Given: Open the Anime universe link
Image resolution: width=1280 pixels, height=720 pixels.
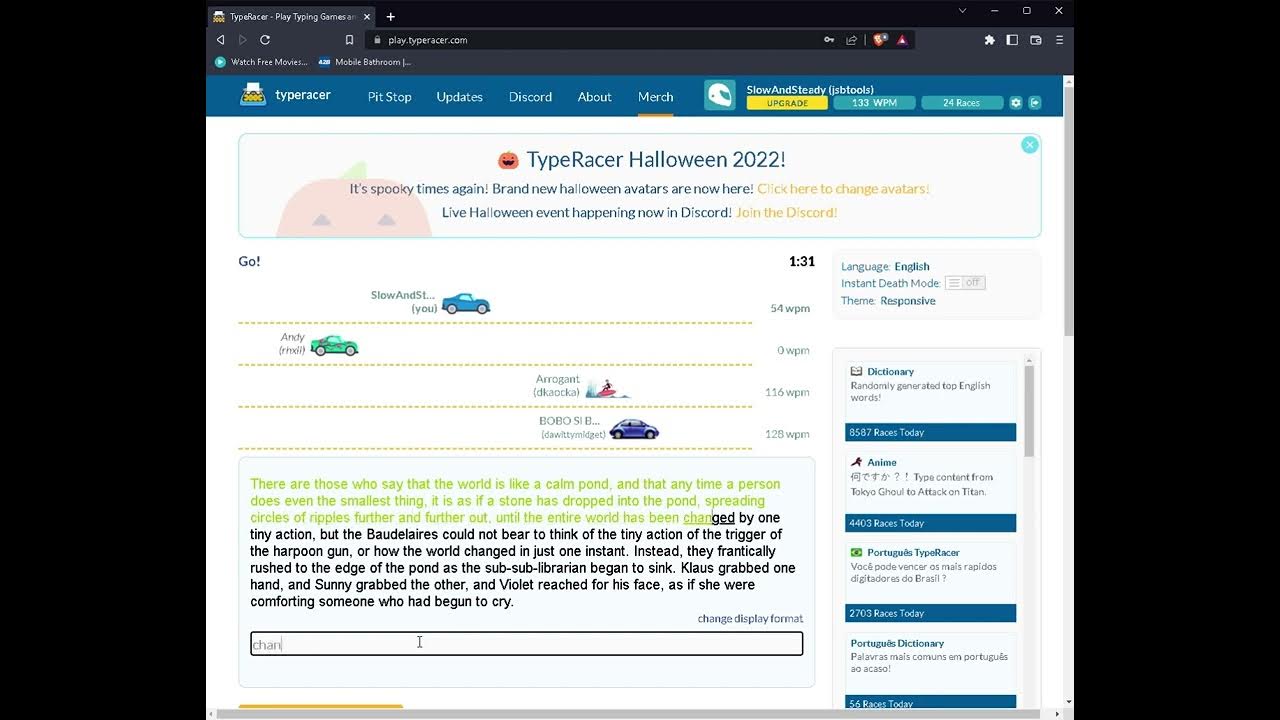Looking at the screenshot, I should pos(881,462).
